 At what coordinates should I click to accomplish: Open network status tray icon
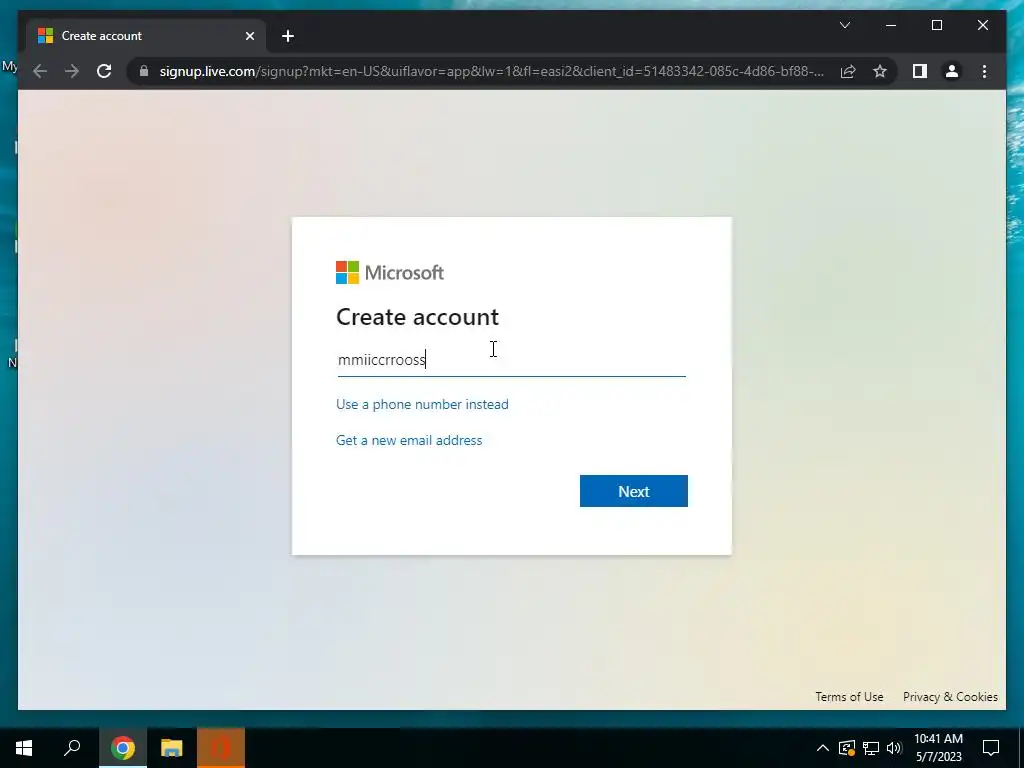pos(871,748)
